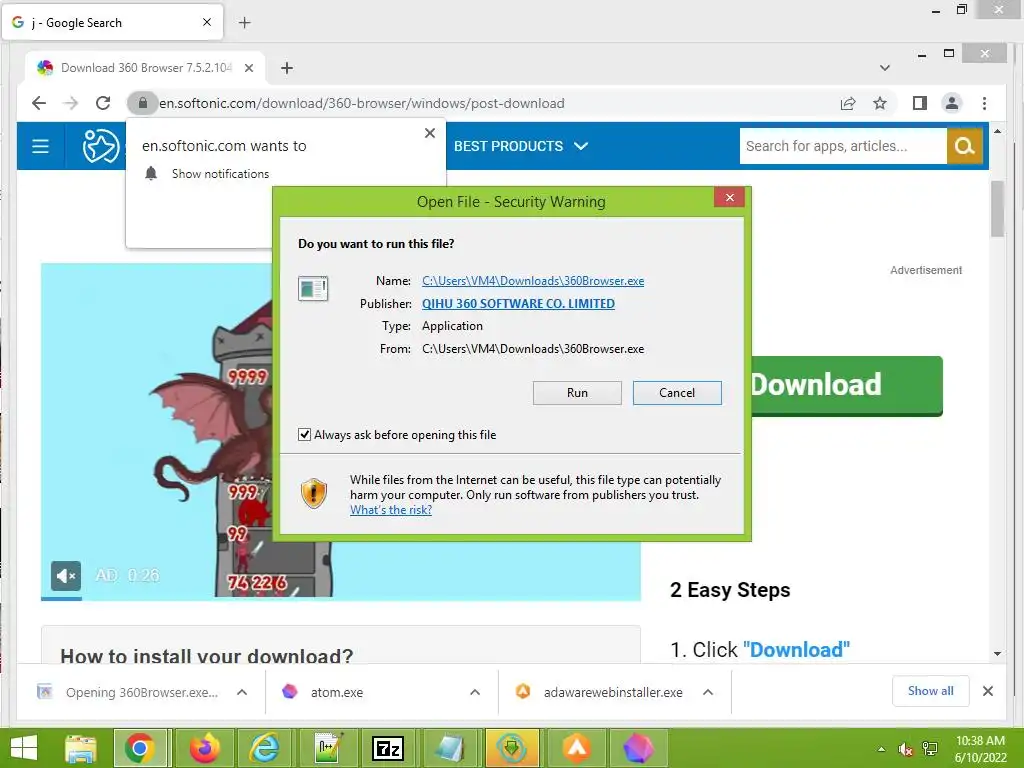This screenshot has height=768, width=1024.
Task: Open the What's the risk? link
Action: pyautogui.click(x=391, y=510)
